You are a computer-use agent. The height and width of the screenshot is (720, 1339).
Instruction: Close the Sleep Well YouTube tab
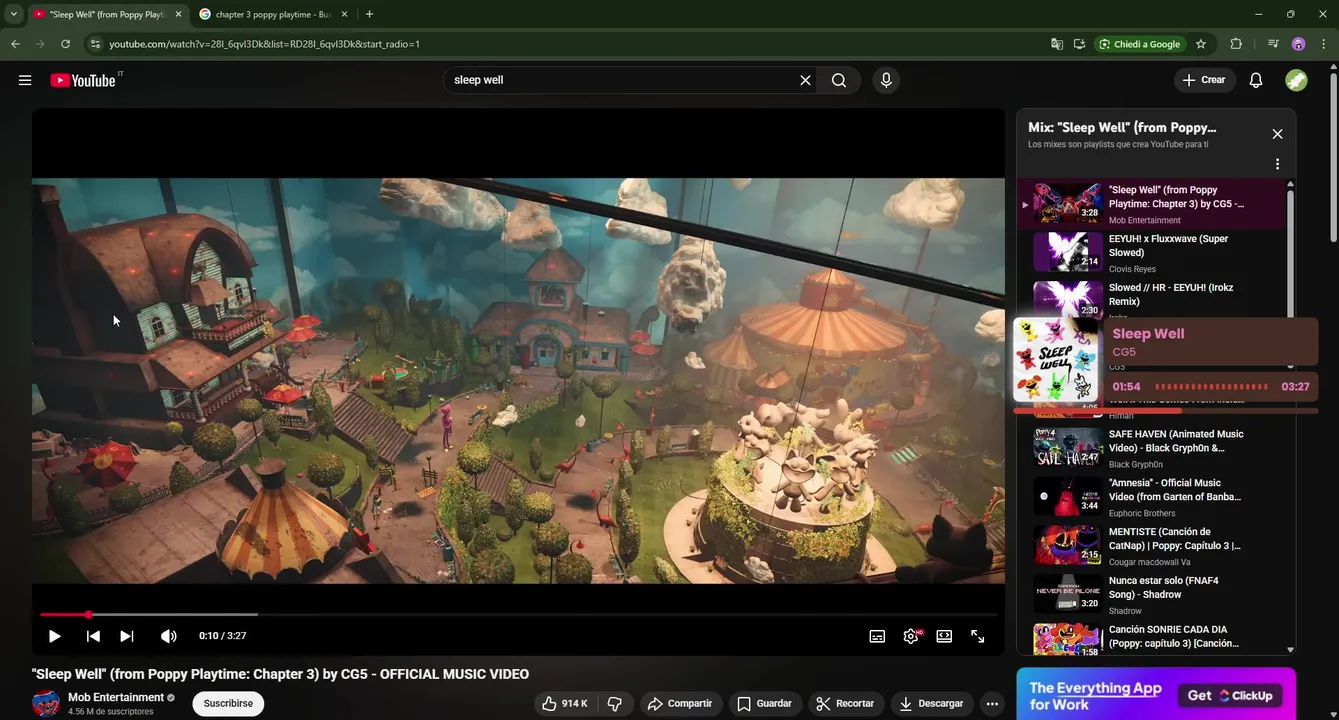pyautogui.click(x=178, y=15)
